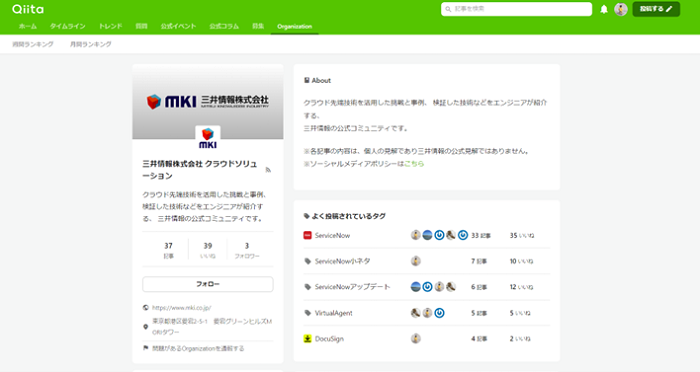Viewport: 700px width, 372px height.
Task: Focus the article search field
Action: (517, 9)
